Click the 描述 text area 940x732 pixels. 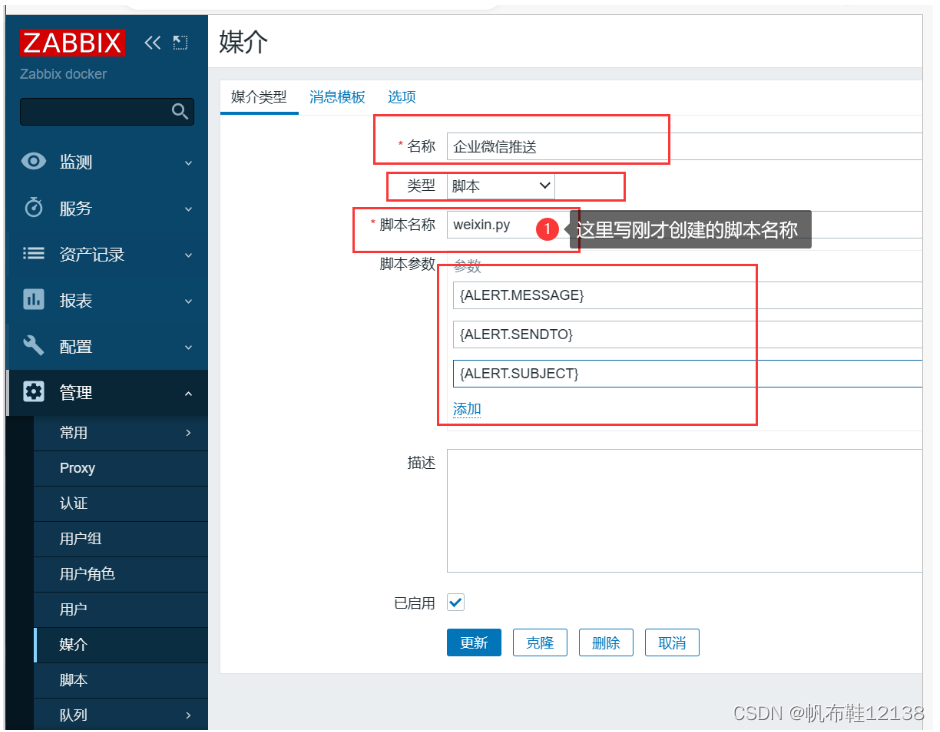684,511
